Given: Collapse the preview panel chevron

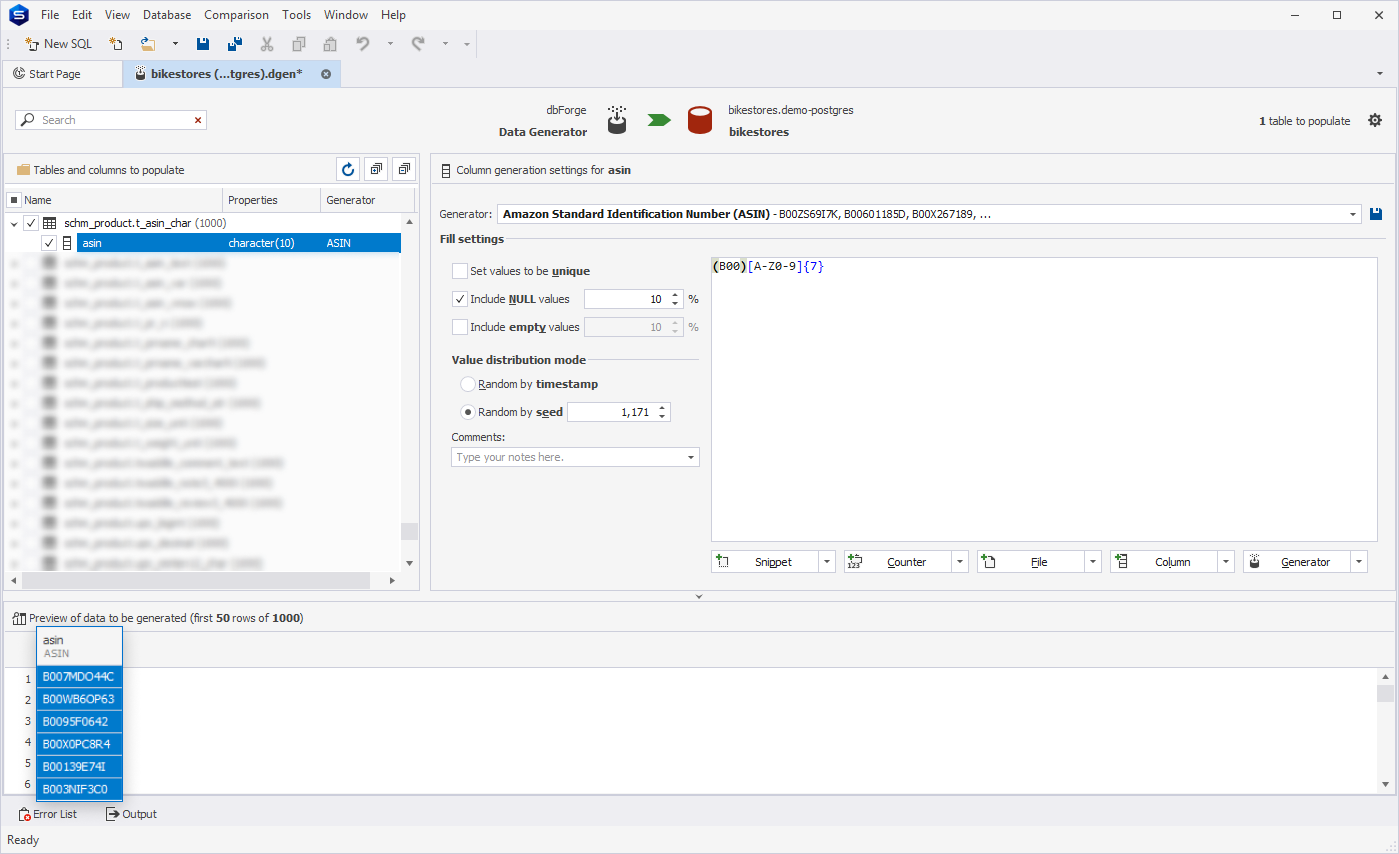Looking at the screenshot, I should coord(699,596).
